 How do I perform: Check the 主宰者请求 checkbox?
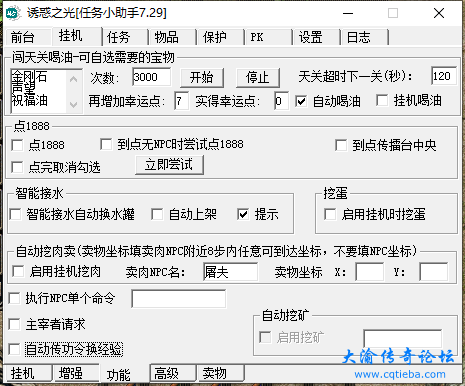(x=14, y=324)
